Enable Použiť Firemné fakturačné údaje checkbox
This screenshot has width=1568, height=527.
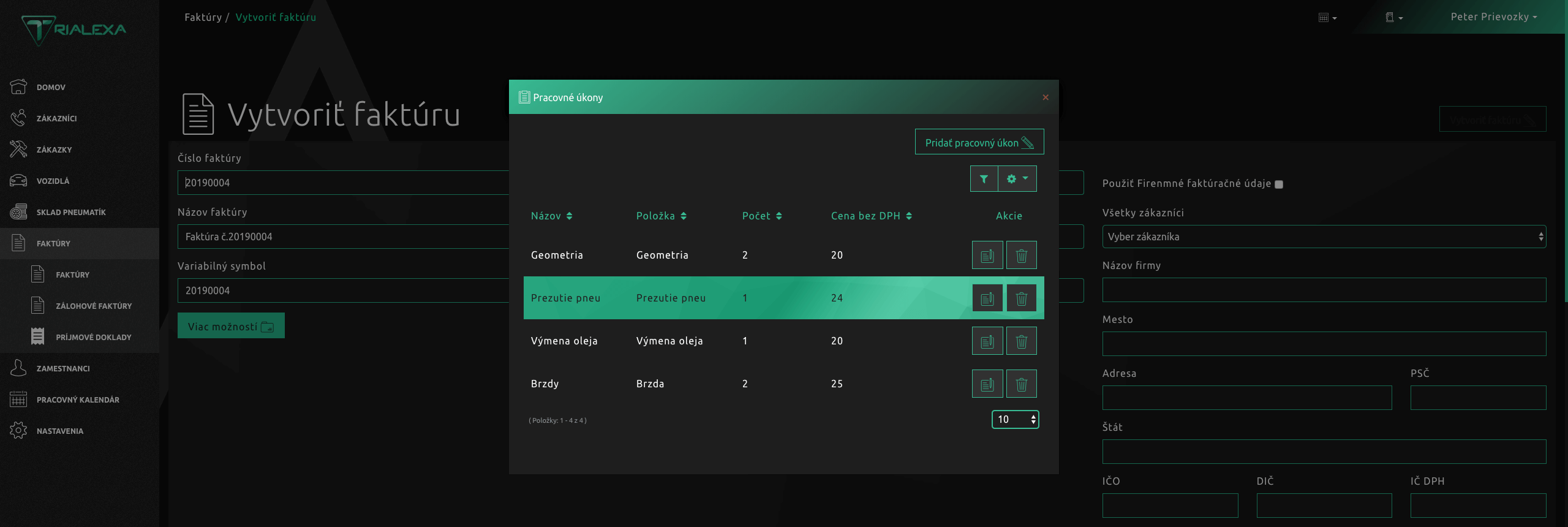1279,184
